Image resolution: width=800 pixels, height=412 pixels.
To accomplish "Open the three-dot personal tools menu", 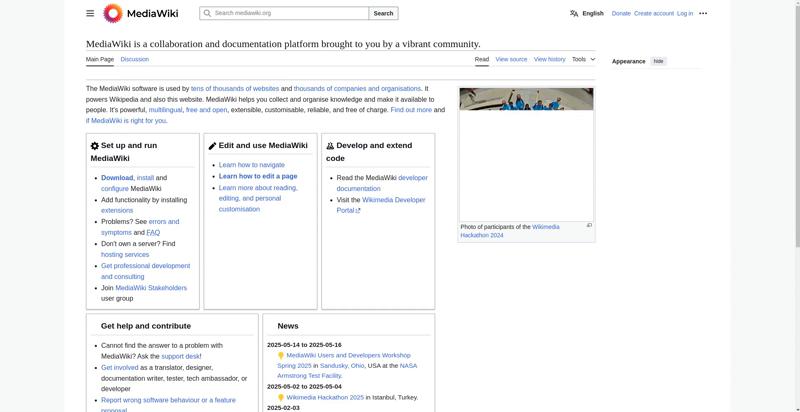I will tap(703, 13).
